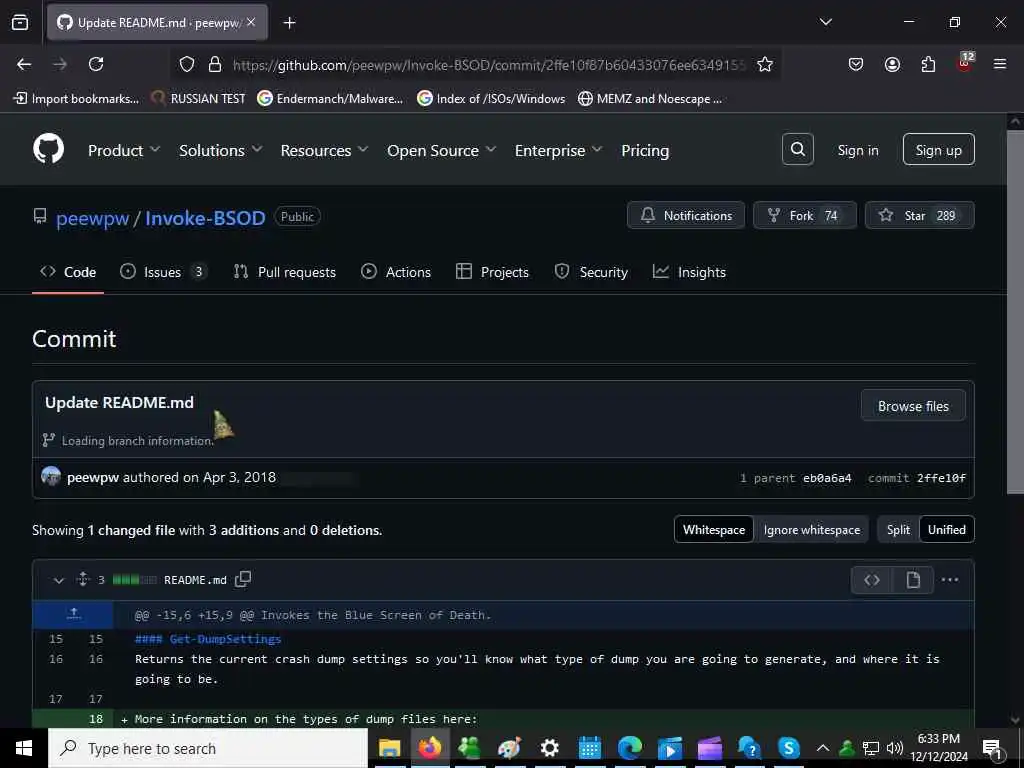Click the GitHub search magnifier button

[797, 150]
